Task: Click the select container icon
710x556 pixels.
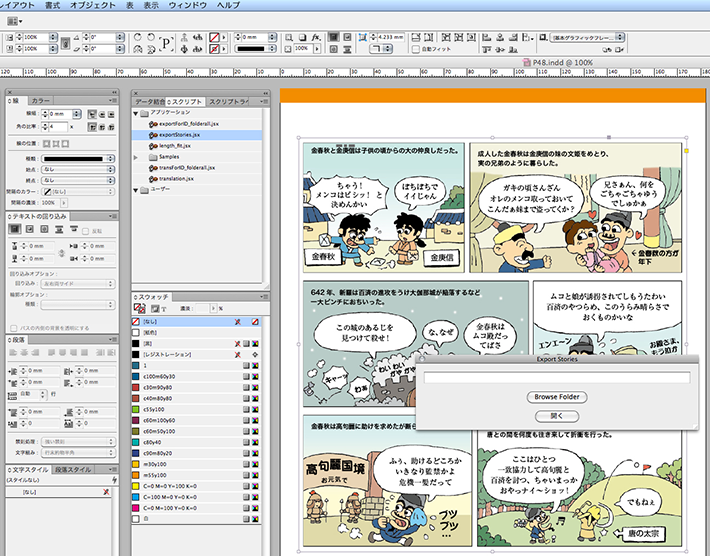Action: 184,37
